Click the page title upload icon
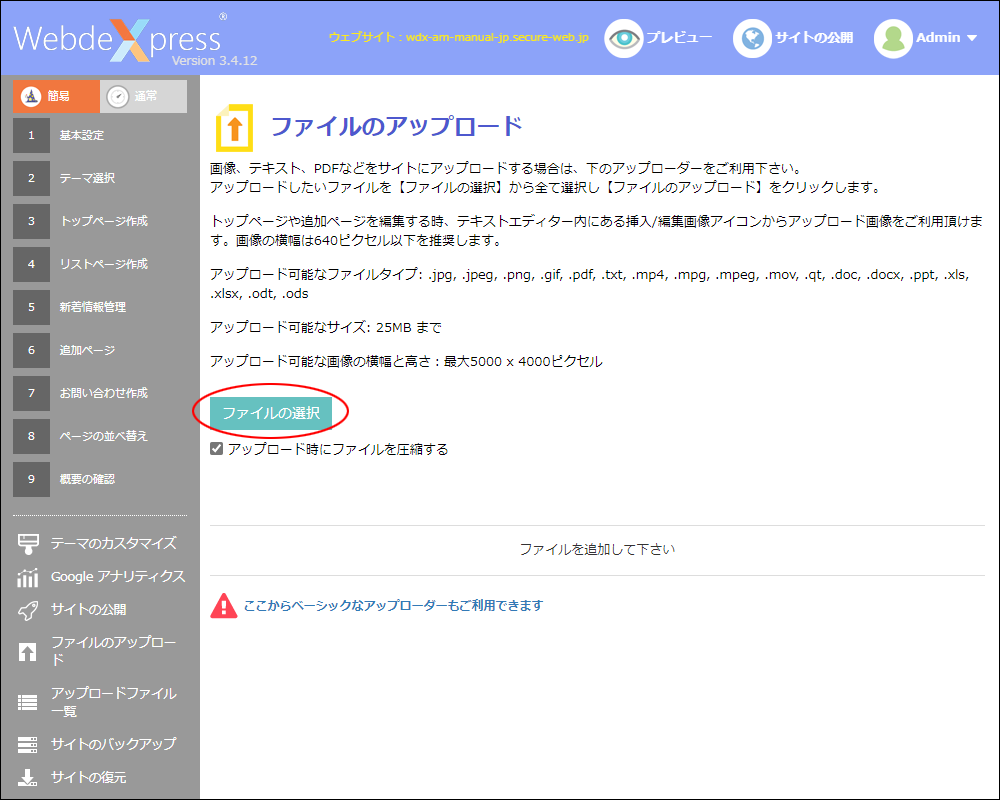The image size is (1000, 800). click(233, 128)
